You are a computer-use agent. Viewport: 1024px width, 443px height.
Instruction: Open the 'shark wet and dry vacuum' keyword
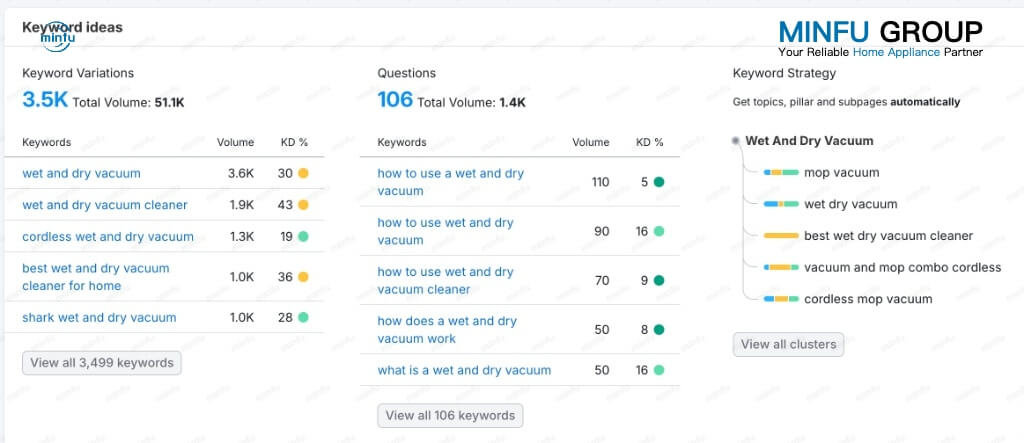pyautogui.click(x=99, y=317)
